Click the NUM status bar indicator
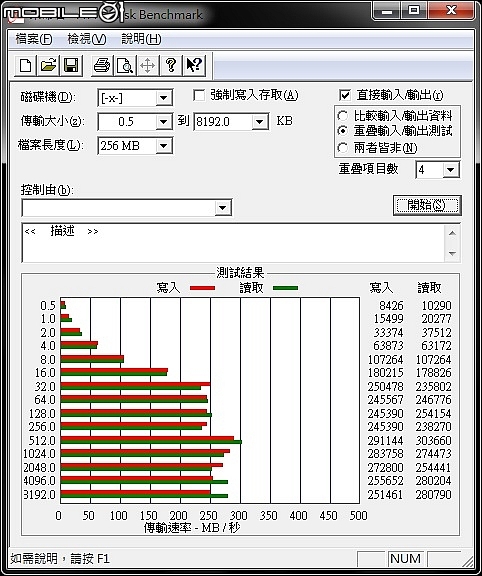Screen dimensions: 482x576 [406, 559]
